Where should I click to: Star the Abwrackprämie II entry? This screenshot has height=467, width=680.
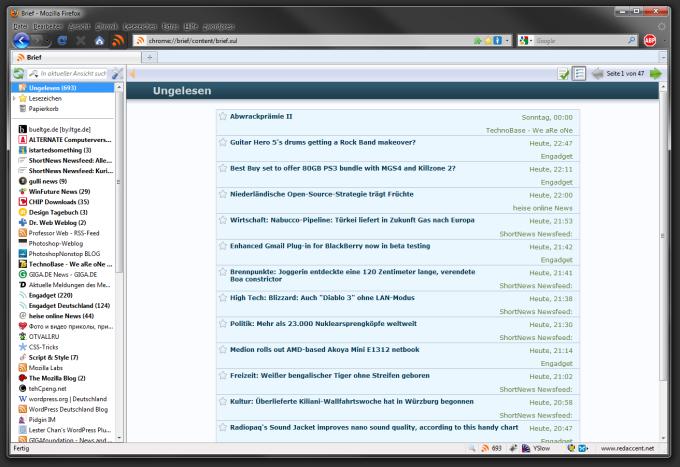pos(223,116)
